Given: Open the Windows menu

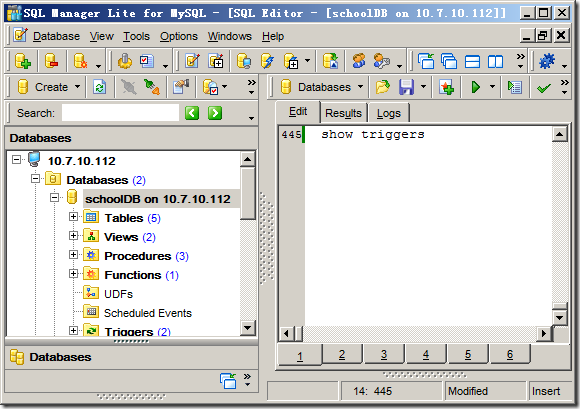Looking at the screenshot, I should [229, 36].
